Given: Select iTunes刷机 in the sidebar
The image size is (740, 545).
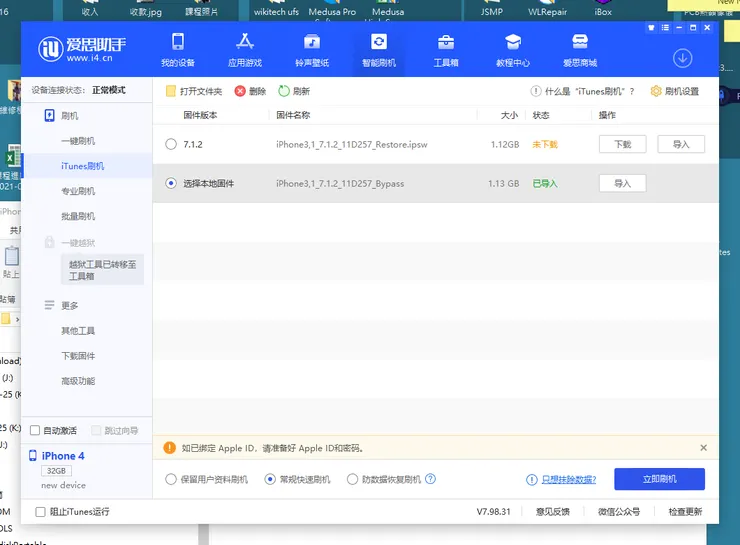Looking at the screenshot, I should 83,166.
